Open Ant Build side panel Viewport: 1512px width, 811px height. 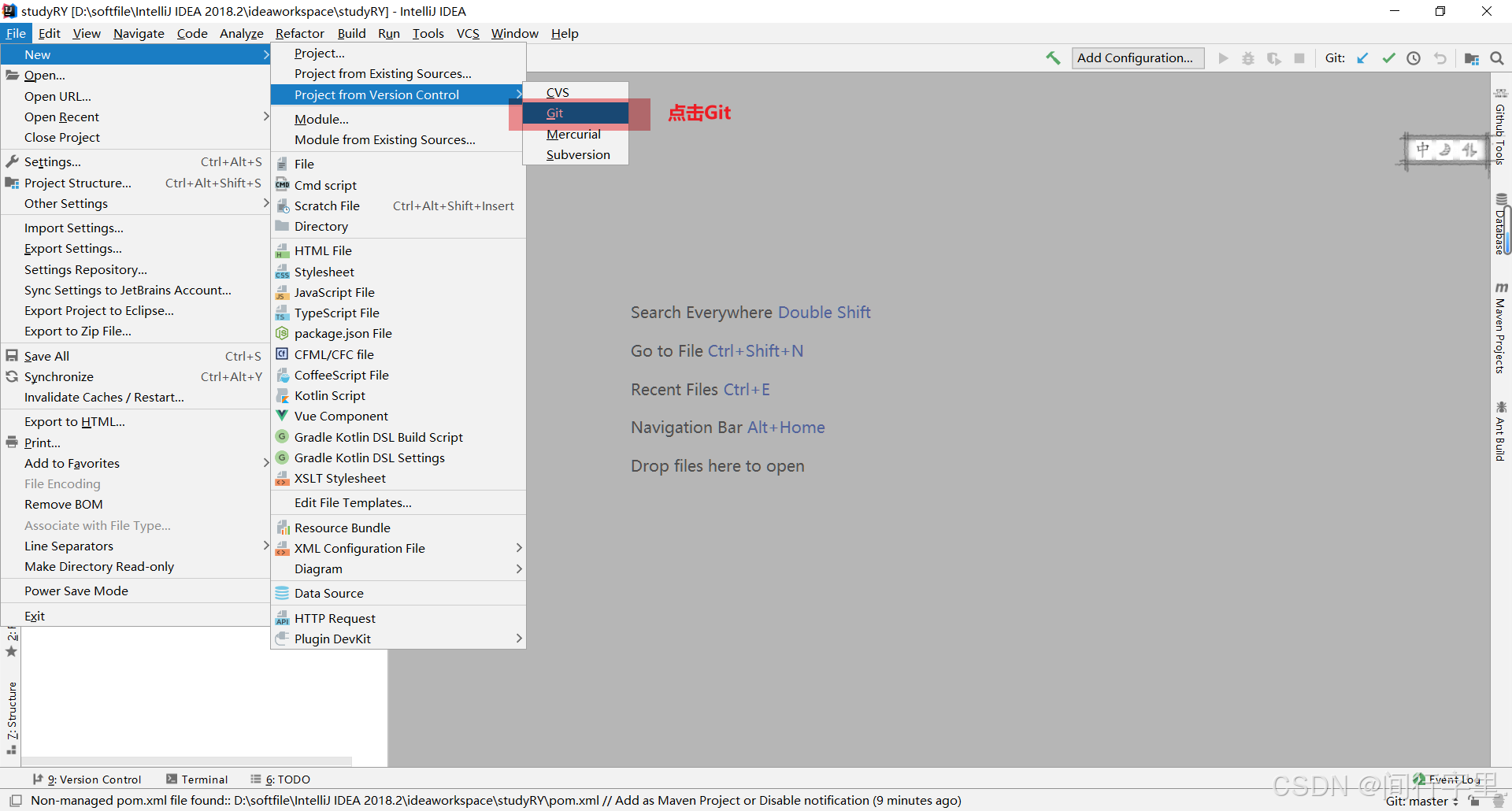coord(1501,431)
